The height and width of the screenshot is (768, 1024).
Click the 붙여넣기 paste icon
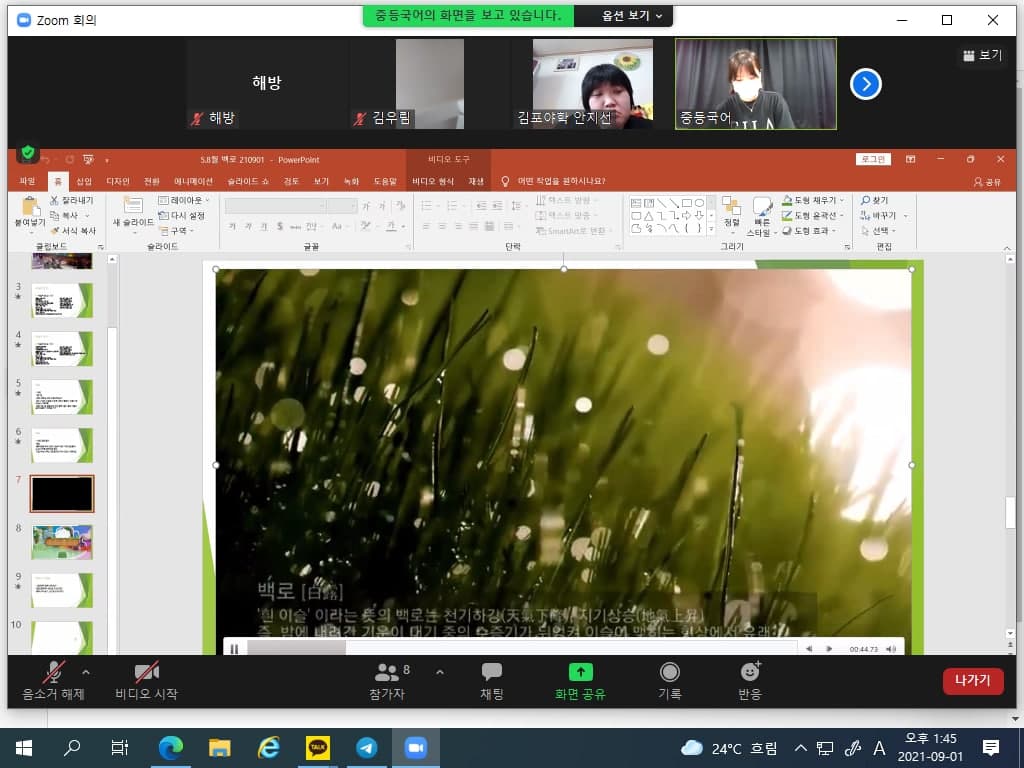pyautogui.click(x=30, y=206)
